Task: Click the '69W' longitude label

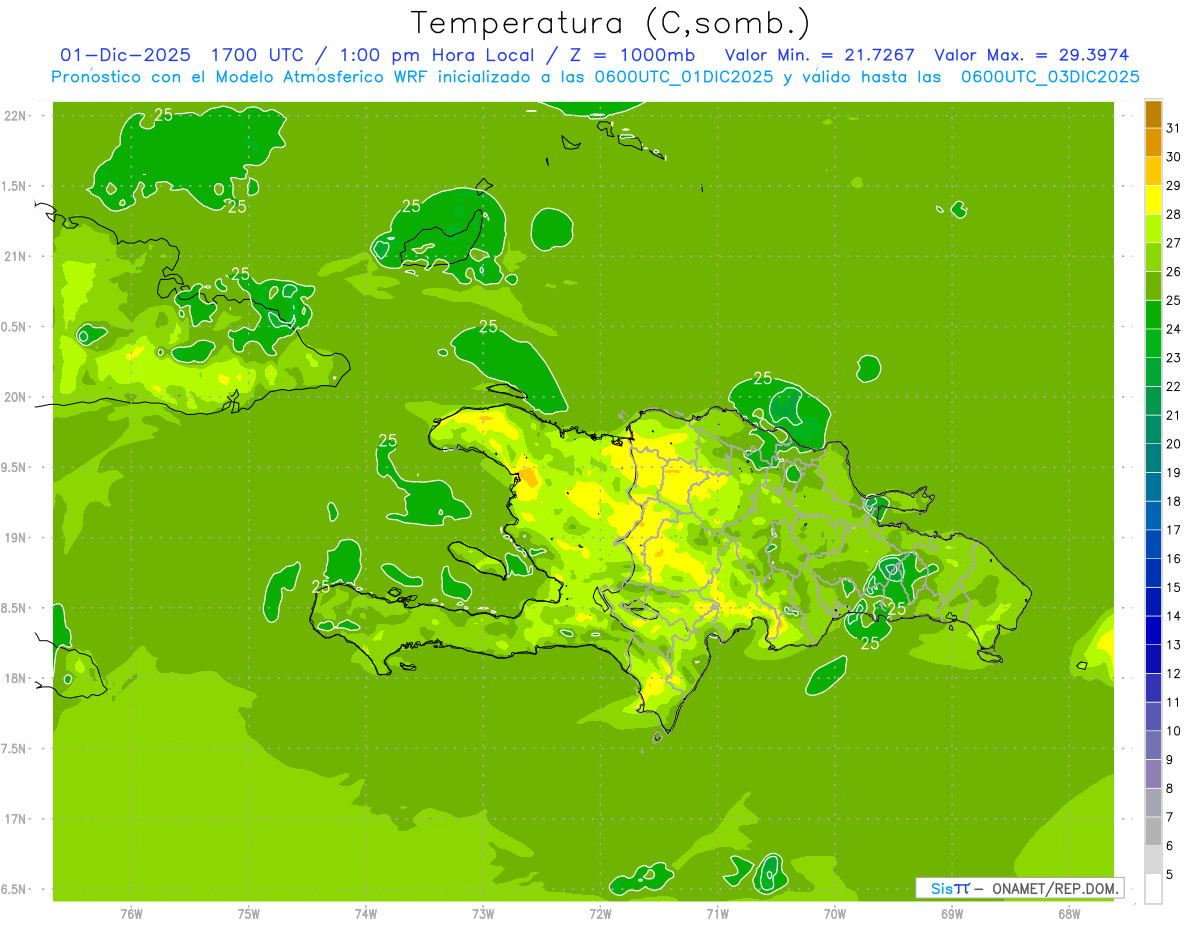Action: [x=951, y=914]
